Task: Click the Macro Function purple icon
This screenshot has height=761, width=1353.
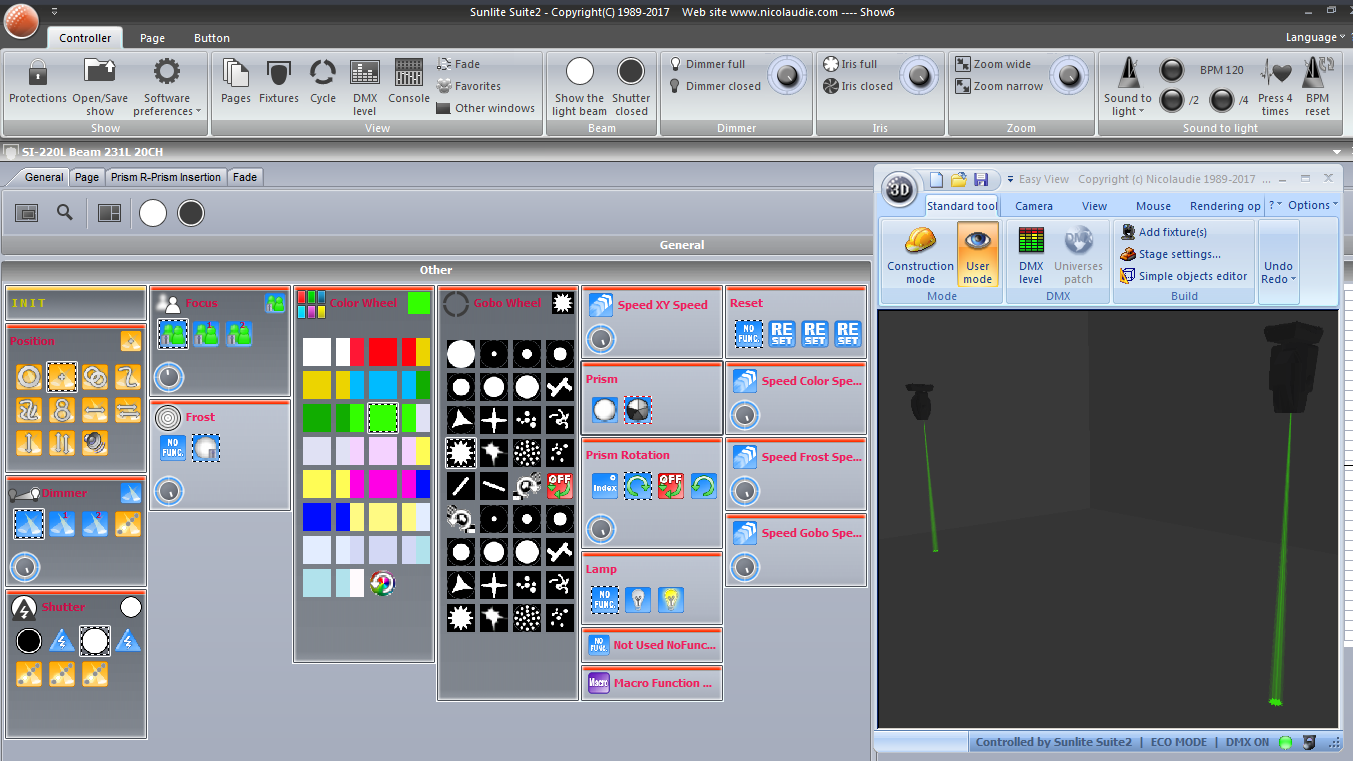Action: click(x=598, y=683)
